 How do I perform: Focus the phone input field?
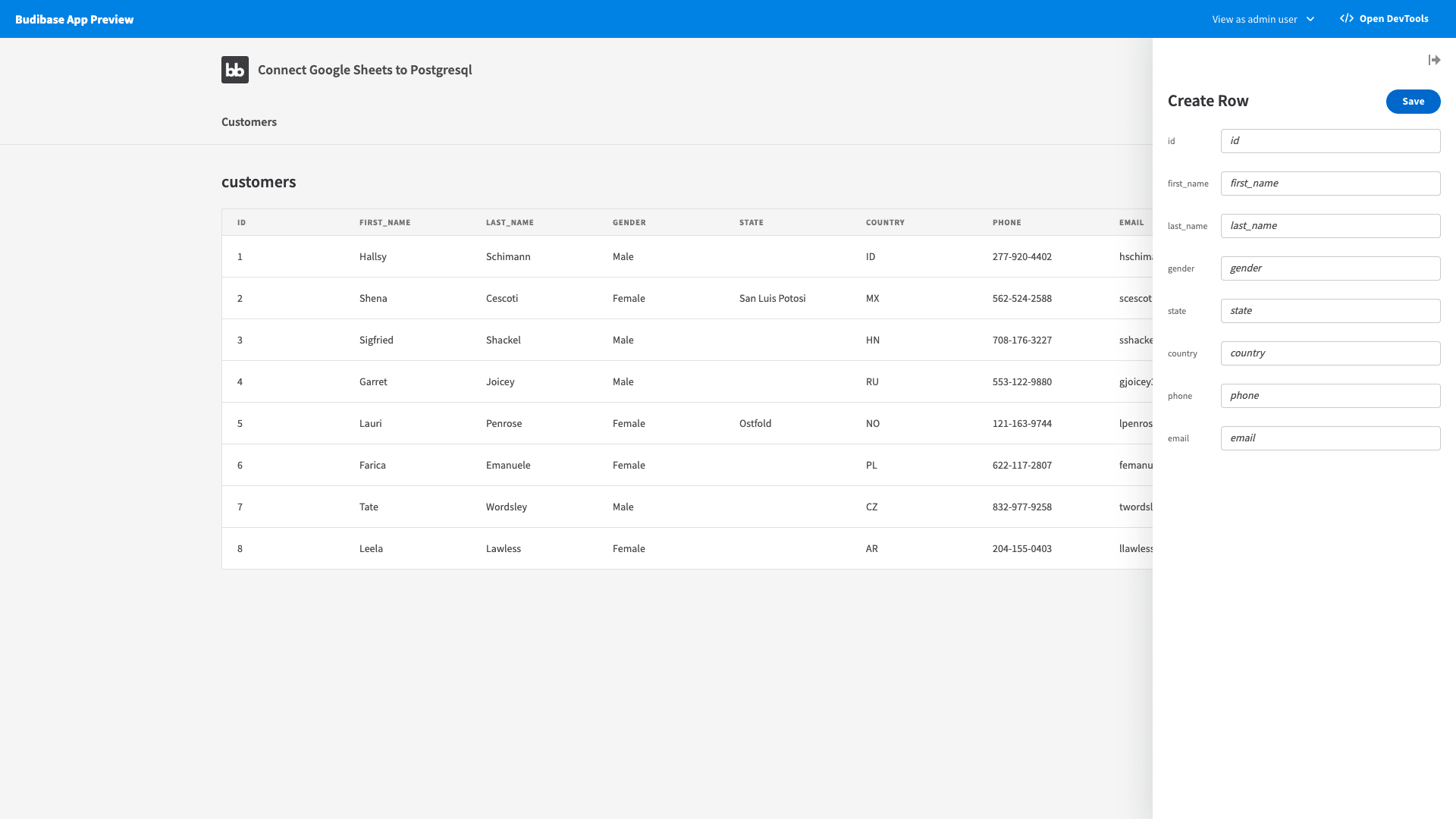[1330, 396]
